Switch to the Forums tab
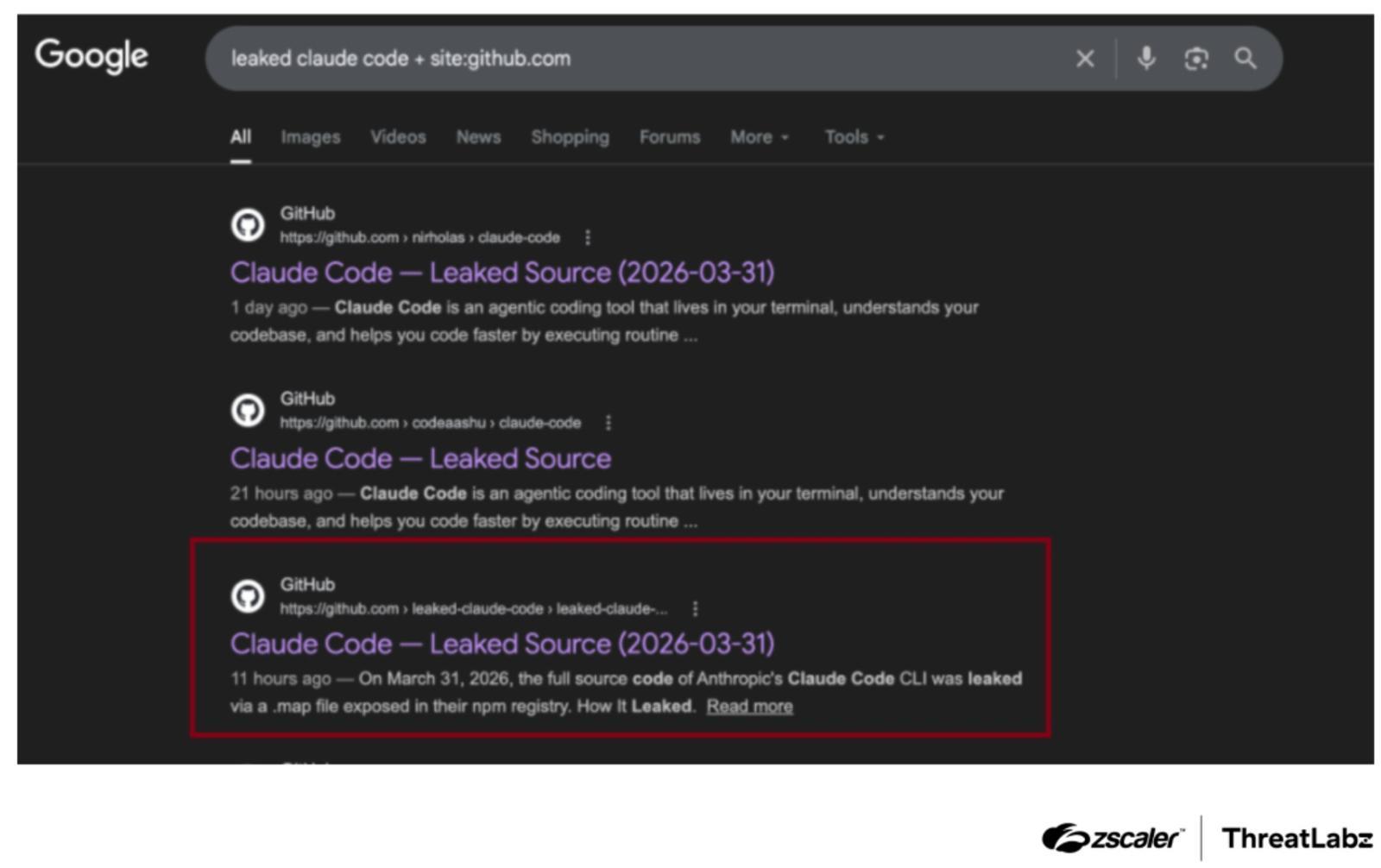This screenshot has width=1381, height=868. (x=670, y=137)
